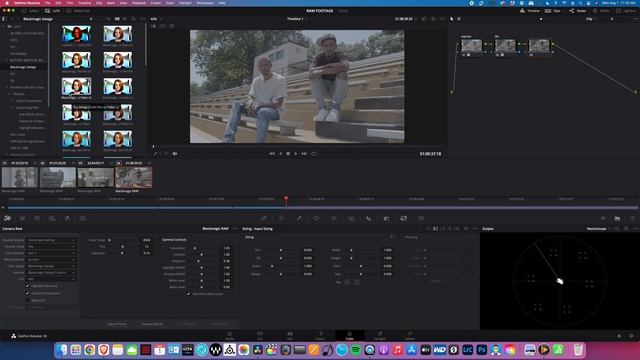Open the Decode Using dropdown
Viewport: 640px width, 360px height.
(51, 247)
